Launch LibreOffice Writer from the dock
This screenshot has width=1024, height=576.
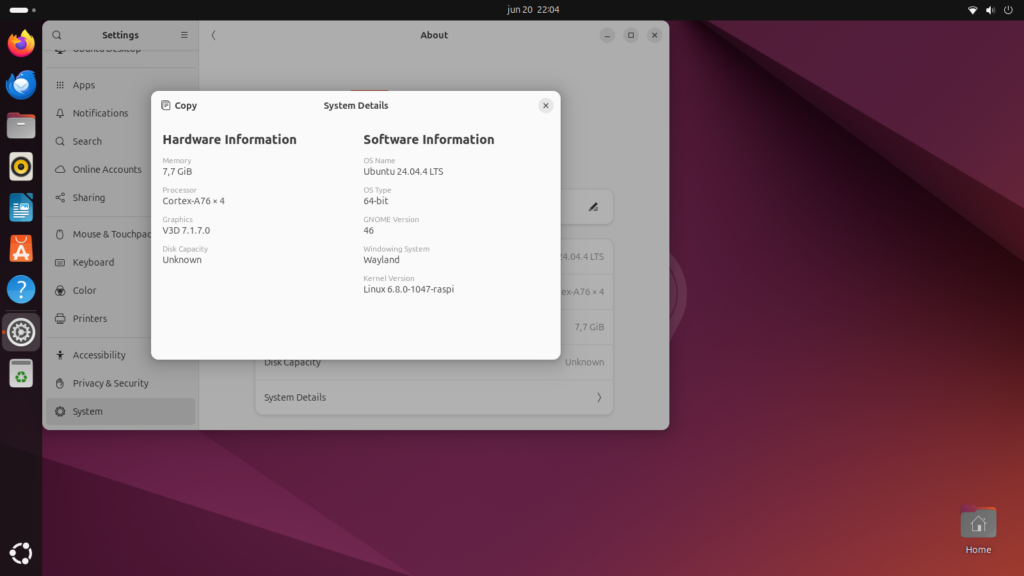pos(21,208)
